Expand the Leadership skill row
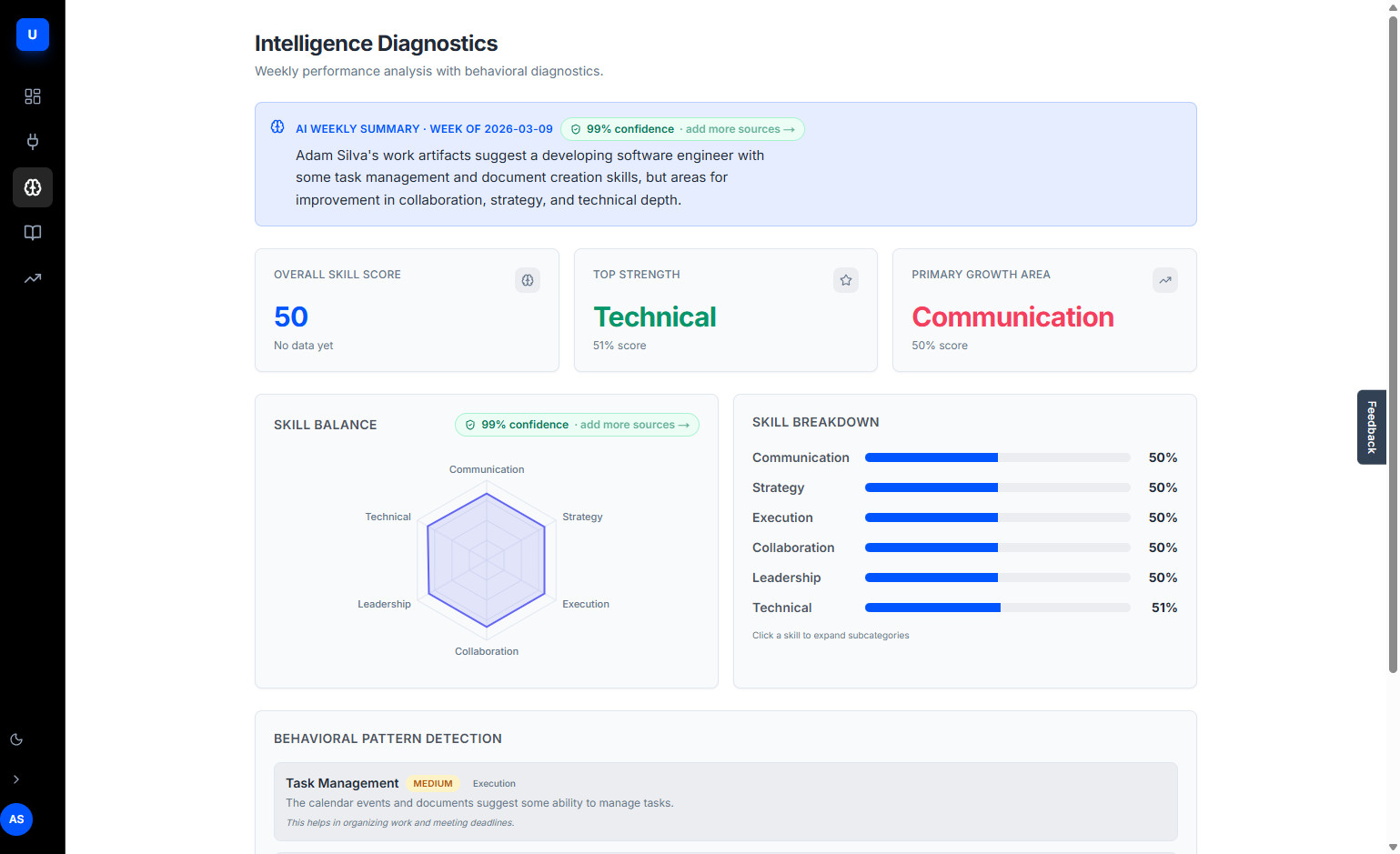Viewport: 1400px width, 854px height. (786, 578)
